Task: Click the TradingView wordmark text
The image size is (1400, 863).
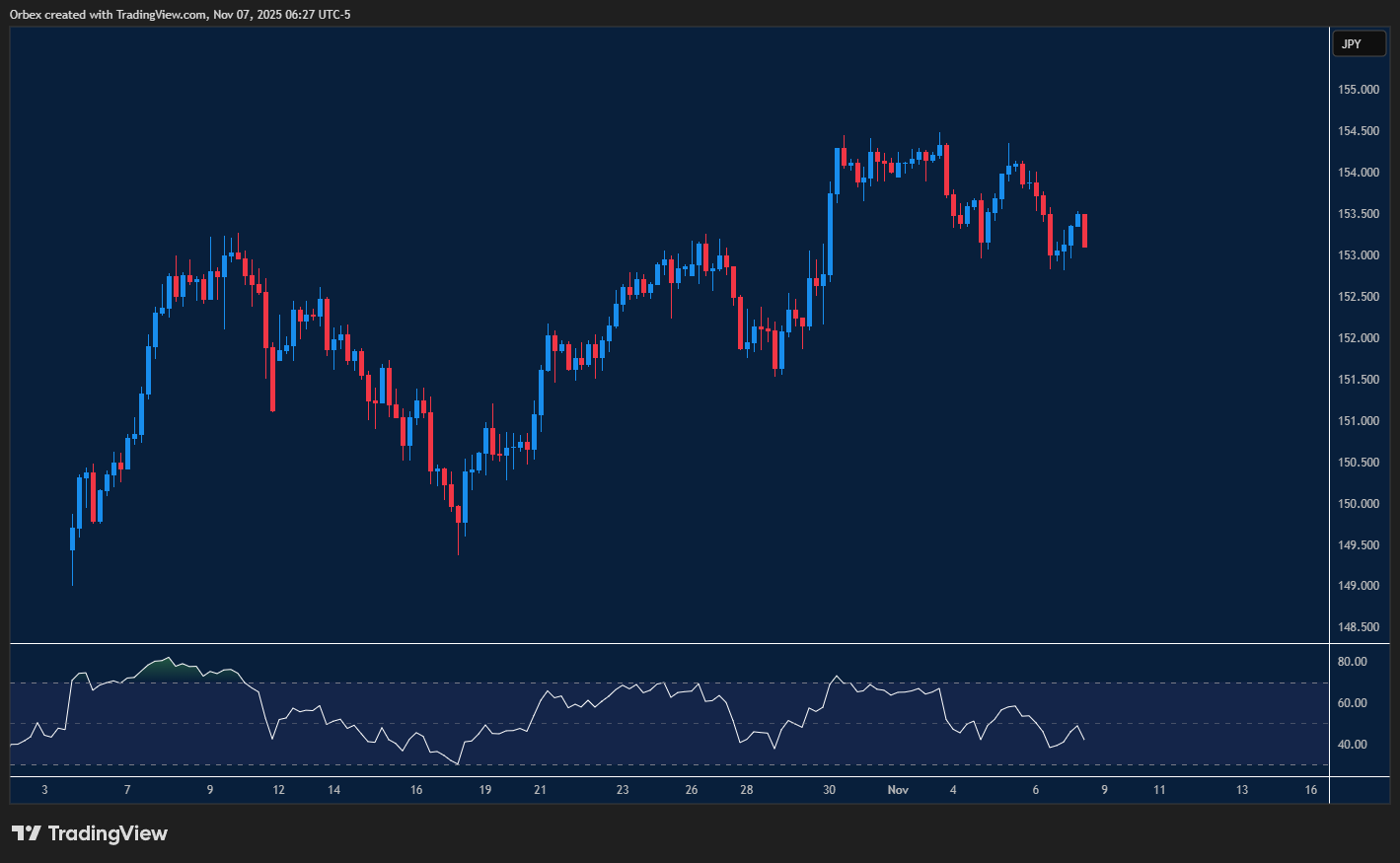Action: coord(108,833)
